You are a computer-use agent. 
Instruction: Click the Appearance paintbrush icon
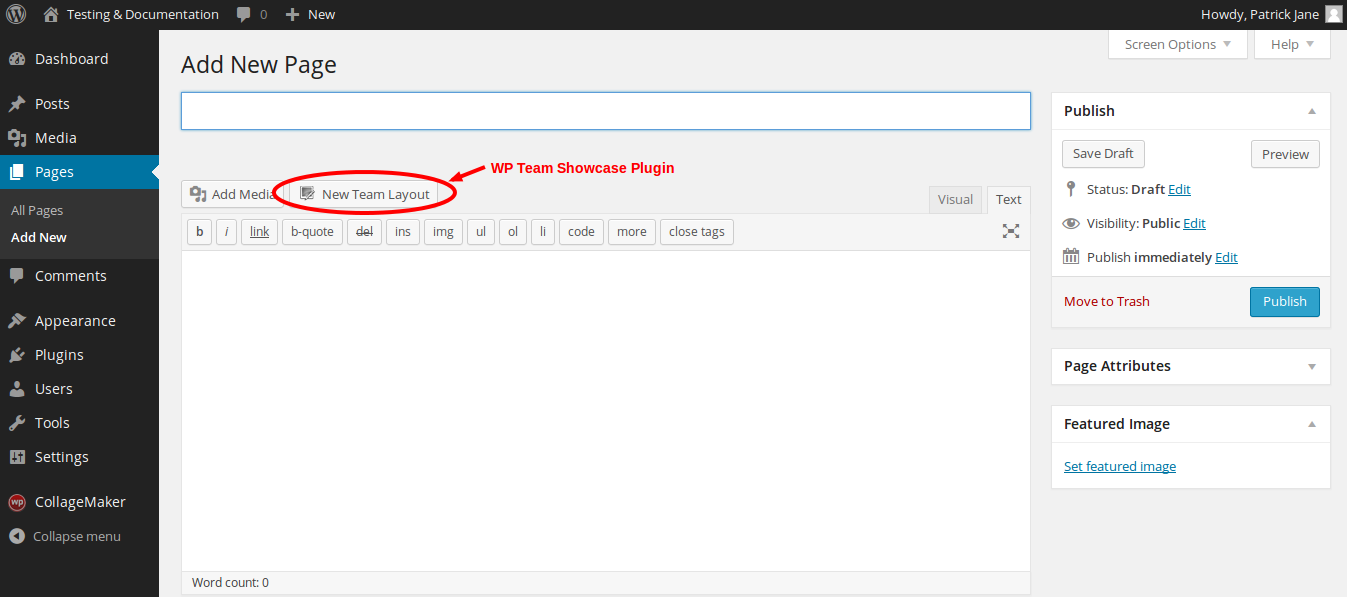point(17,321)
